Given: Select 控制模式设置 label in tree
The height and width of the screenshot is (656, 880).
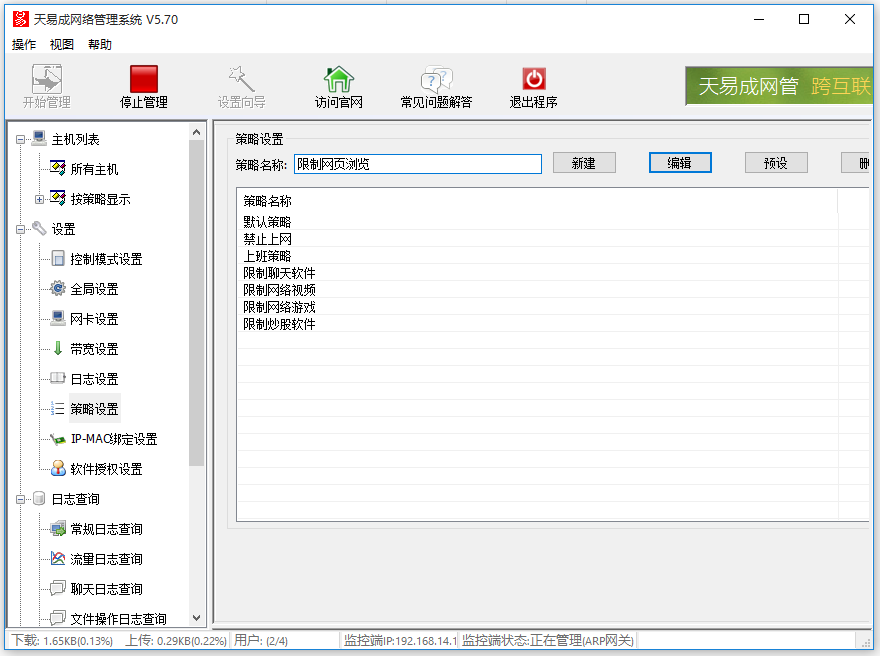Looking at the screenshot, I should (106, 259).
